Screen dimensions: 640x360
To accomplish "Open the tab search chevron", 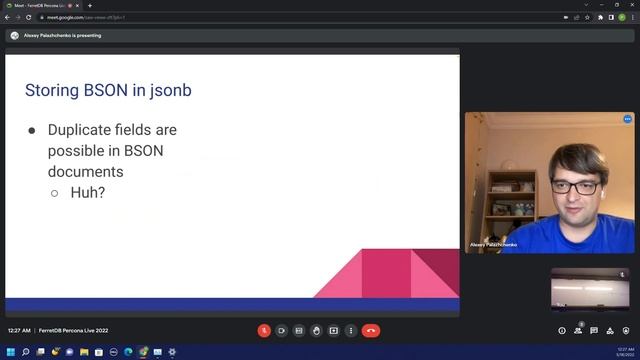I will [586, 5].
